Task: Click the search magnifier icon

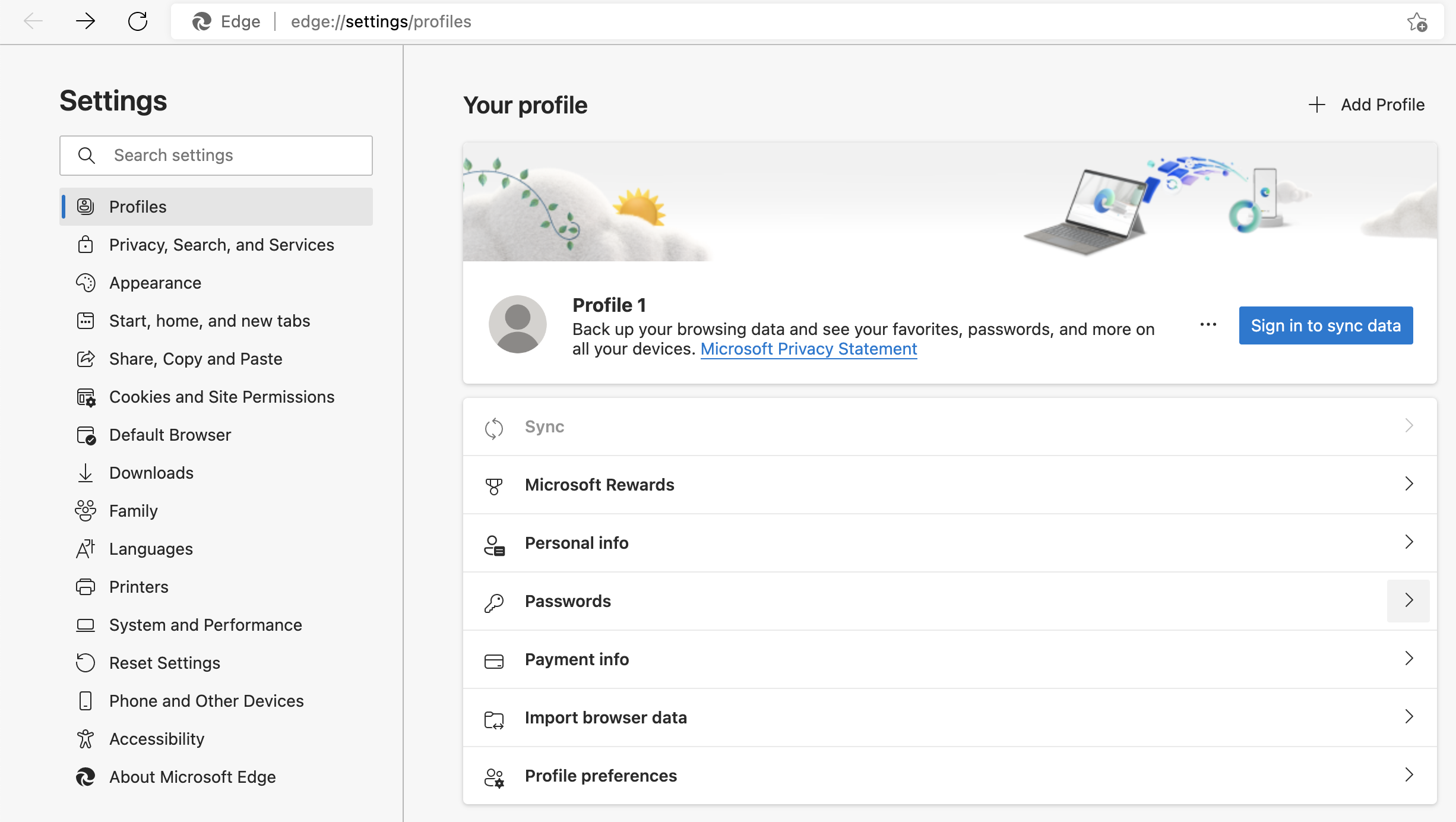Action: coord(87,156)
